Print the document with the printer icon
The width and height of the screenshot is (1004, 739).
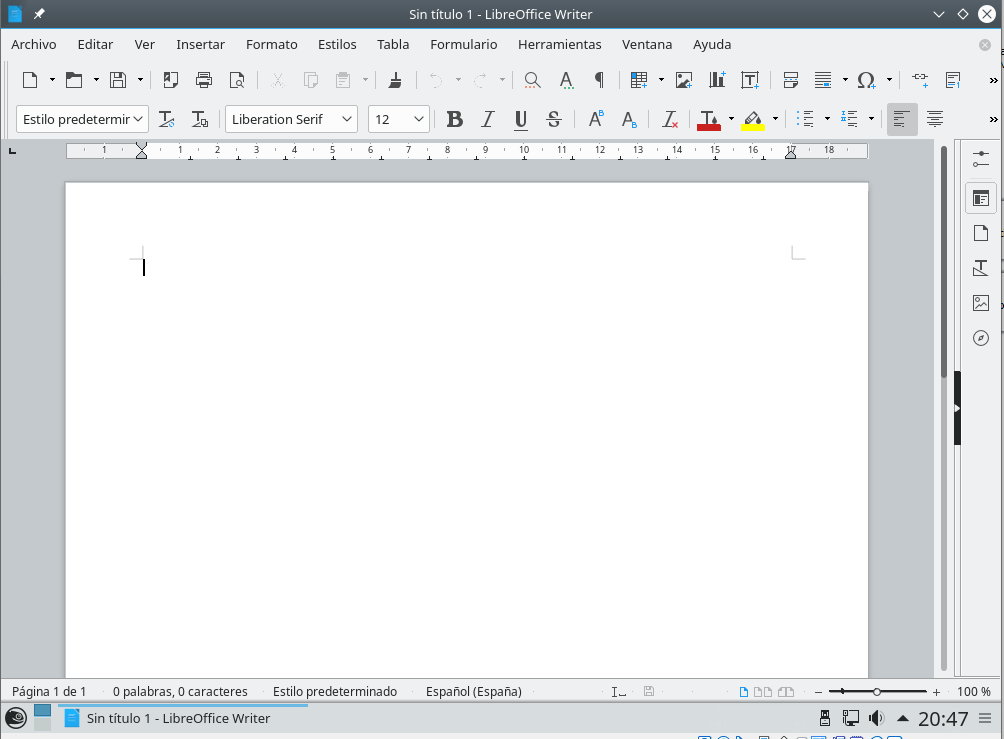(204, 80)
